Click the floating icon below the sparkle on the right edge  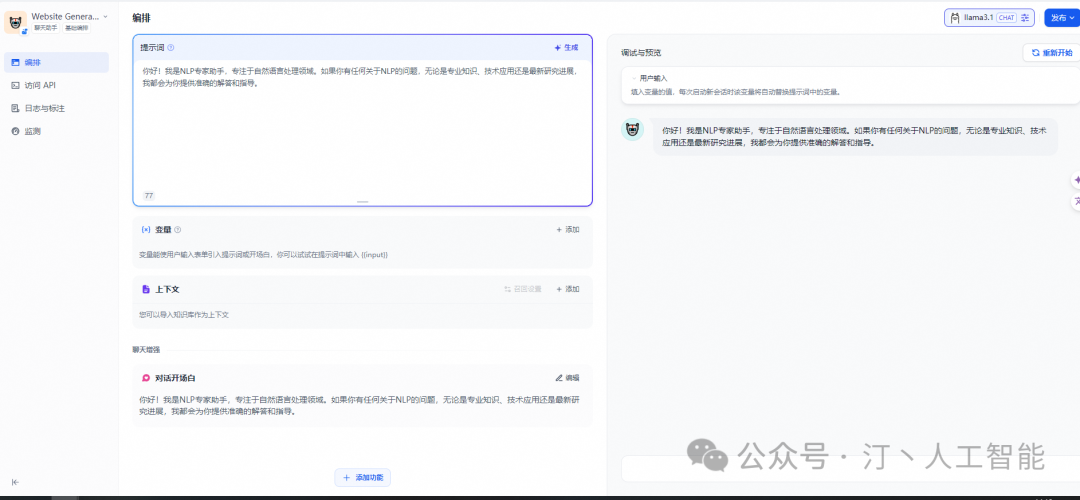click(x=1077, y=202)
